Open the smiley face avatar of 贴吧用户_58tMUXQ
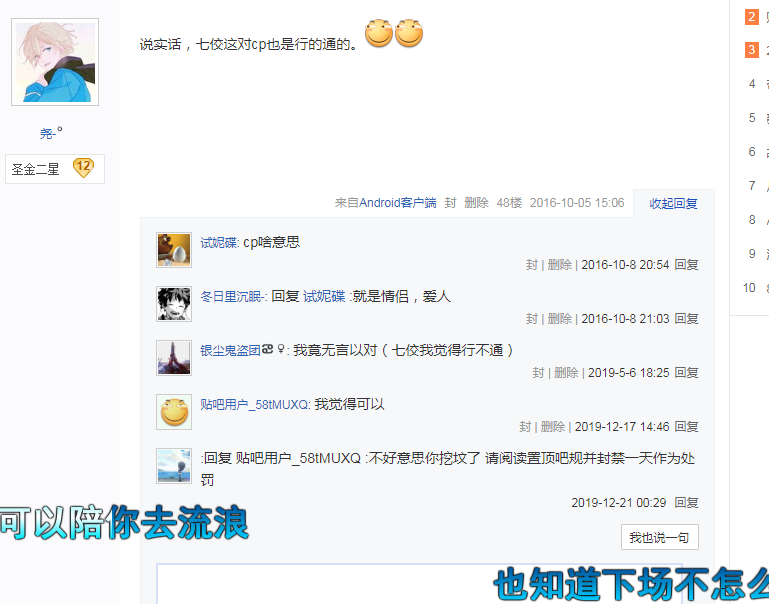Image resolution: width=769 pixels, height=604 pixels. coord(174,412)
